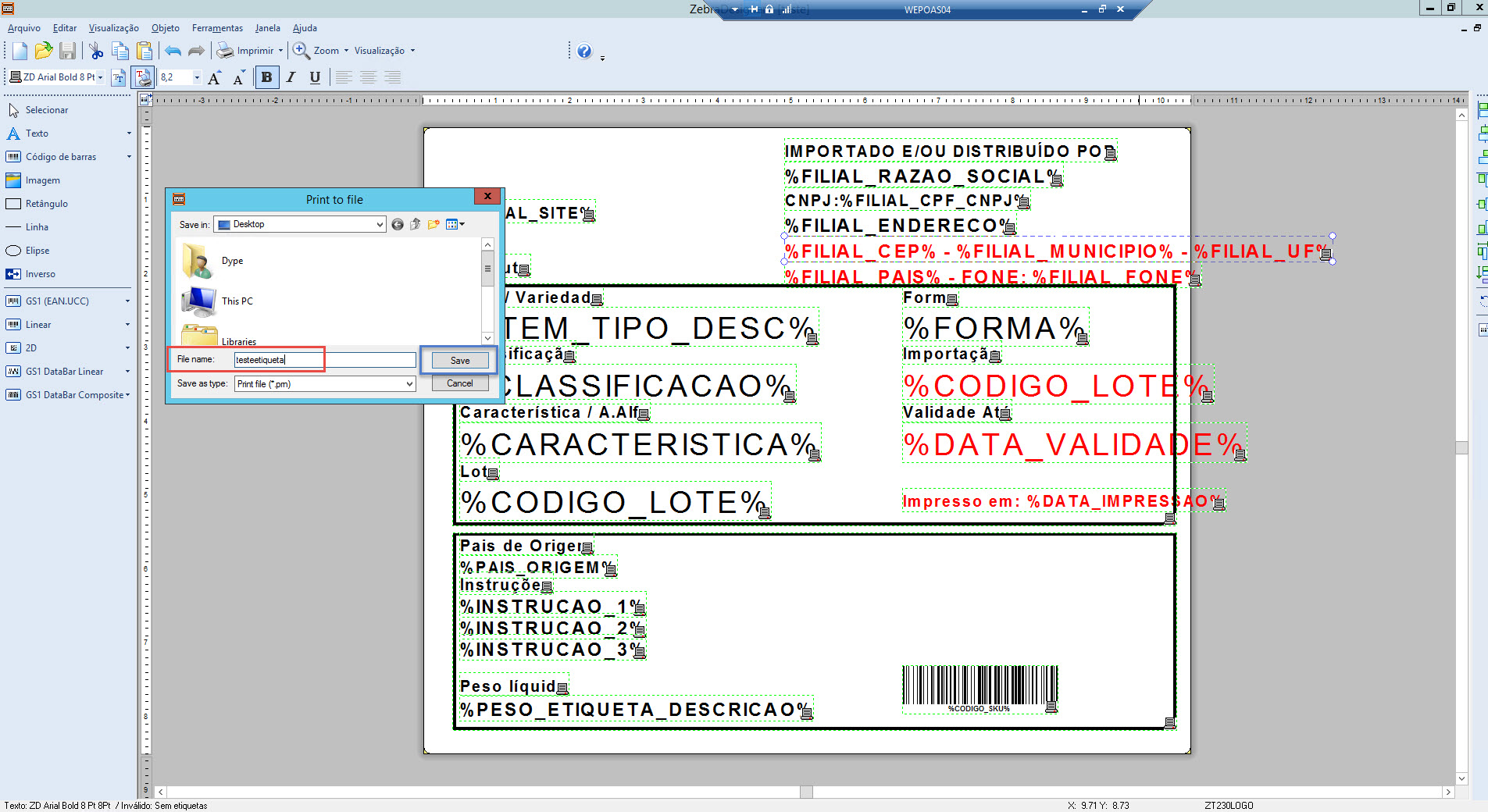Viewport: 1488px width, 812px height.
Task: Expand the 2D barcode options arrow
Action: (127, 348)
